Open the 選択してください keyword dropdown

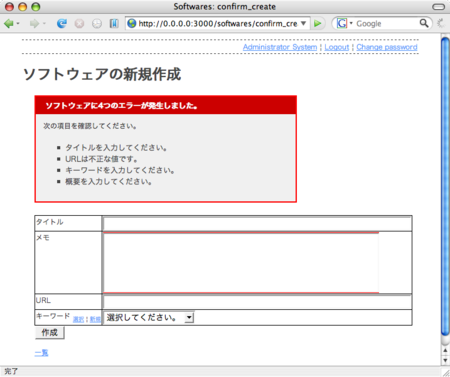149,318
